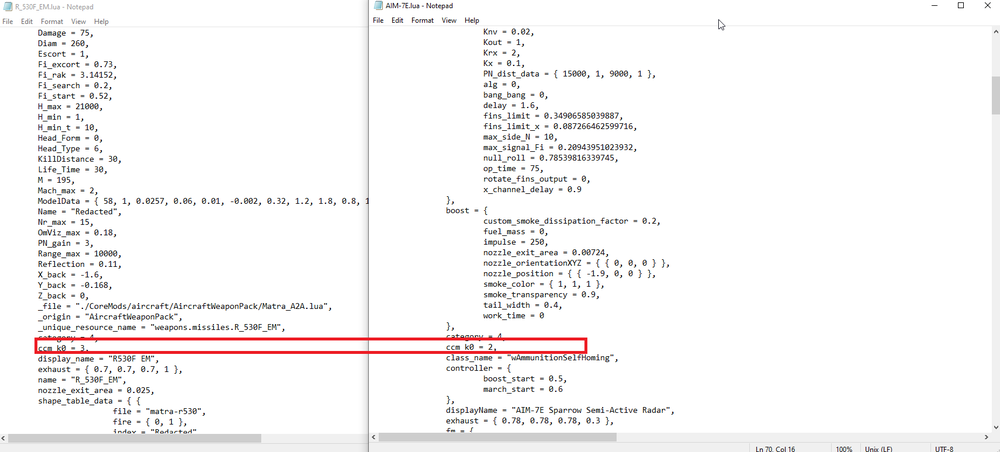Open View menu in AIM-7E.lua window

coord(449,20)
